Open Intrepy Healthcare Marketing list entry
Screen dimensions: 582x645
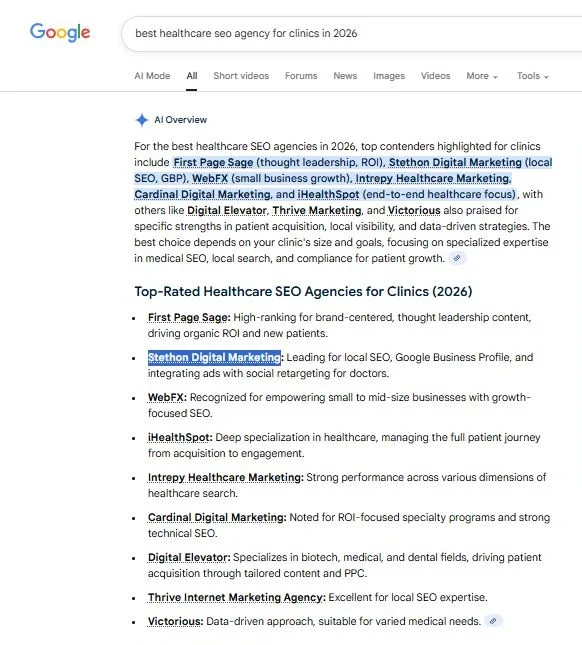click(226, 477)
